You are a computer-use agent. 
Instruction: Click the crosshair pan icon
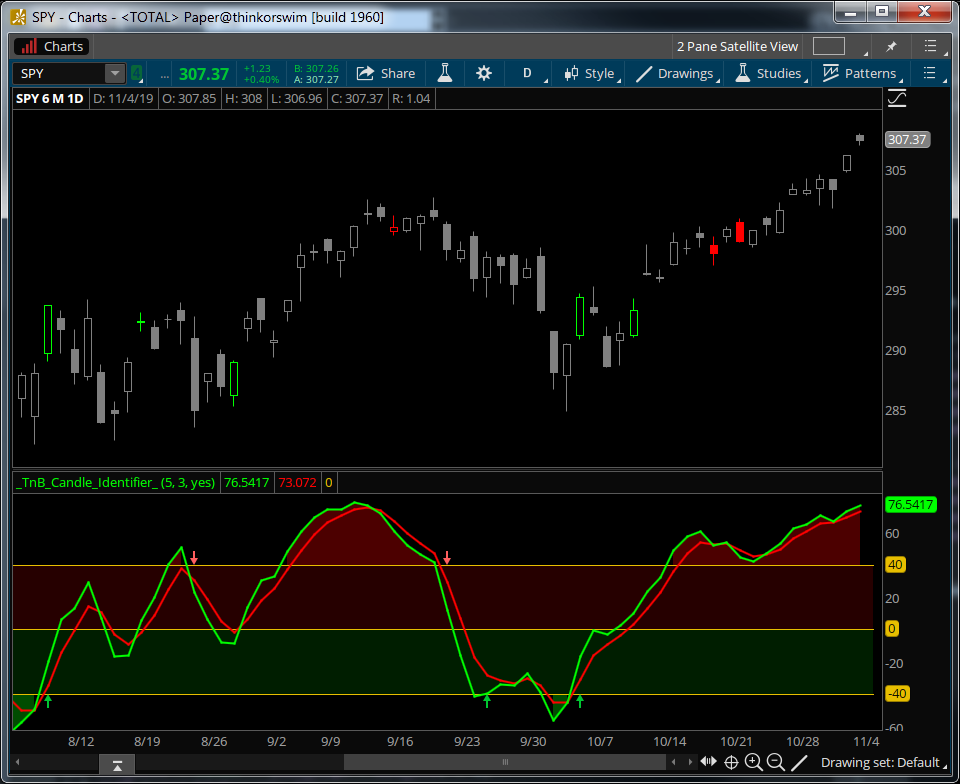click(731, 763)
